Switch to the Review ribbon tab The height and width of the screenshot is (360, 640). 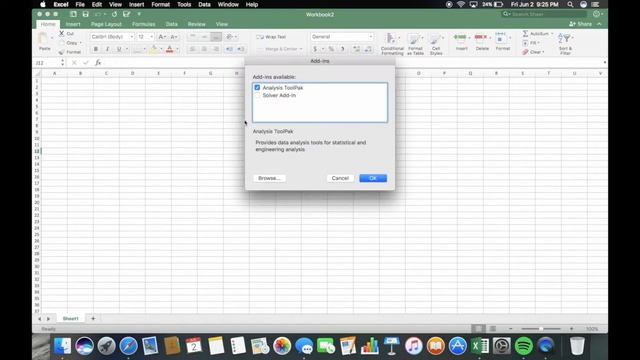[x=196, y=24]
